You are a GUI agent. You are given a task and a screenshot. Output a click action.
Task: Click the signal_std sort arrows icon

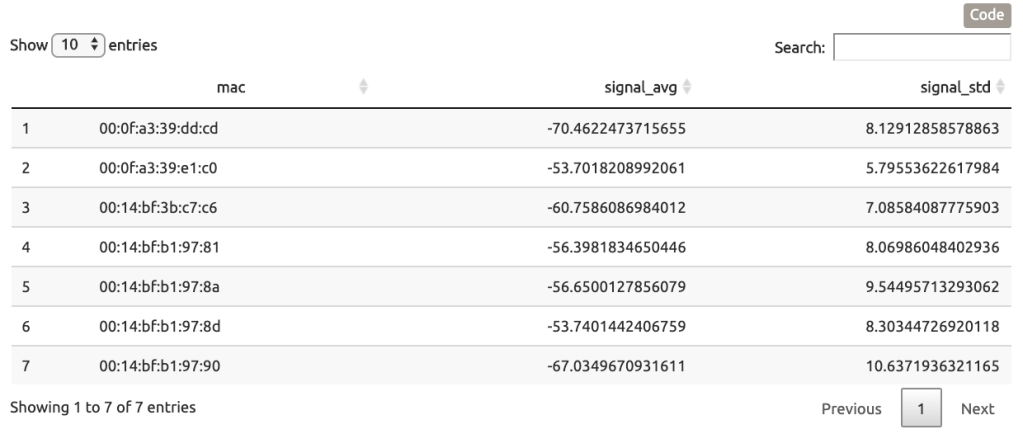[x=1001, y=88]
